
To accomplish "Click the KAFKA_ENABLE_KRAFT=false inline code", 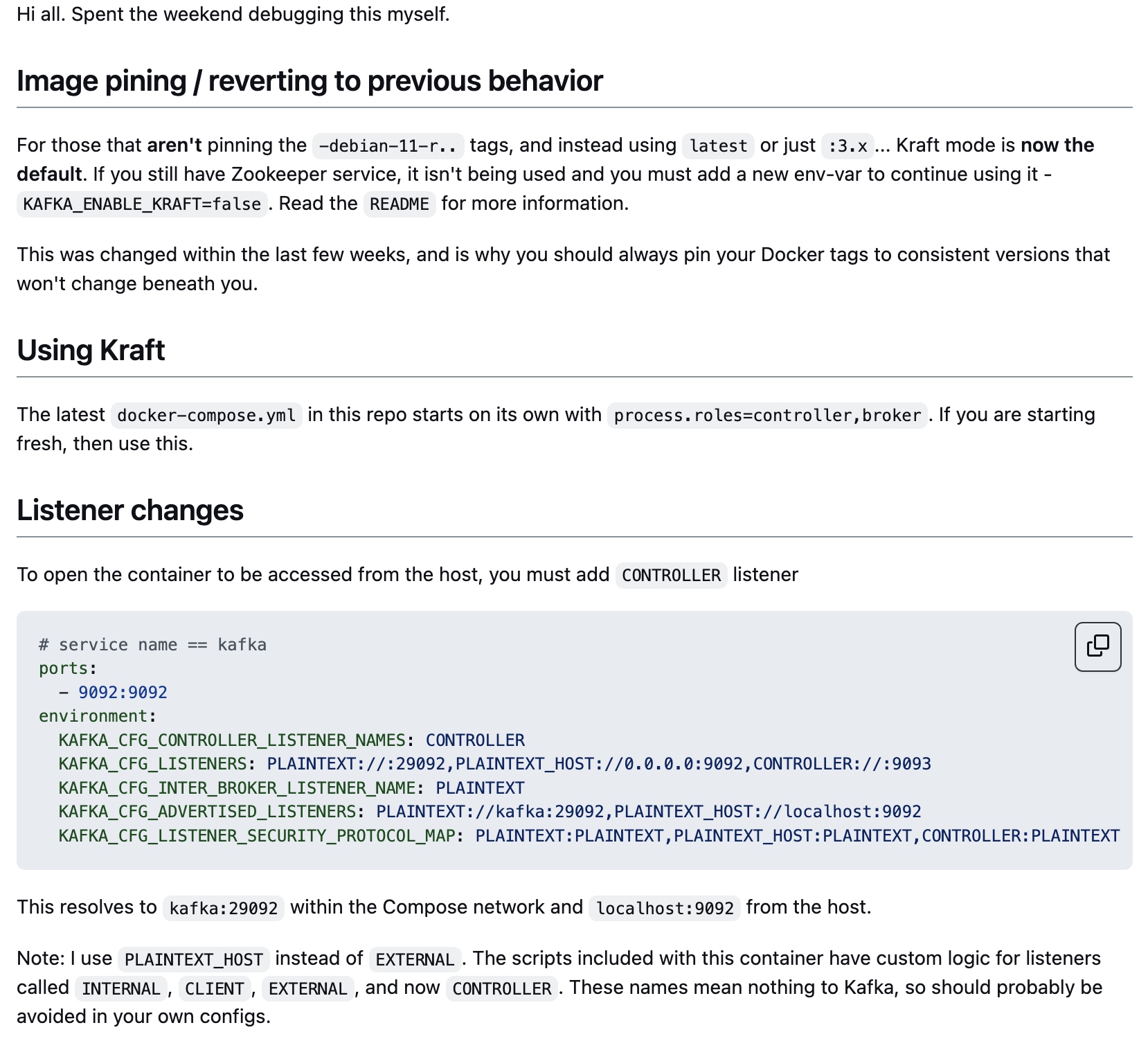I will click(142, 204).
